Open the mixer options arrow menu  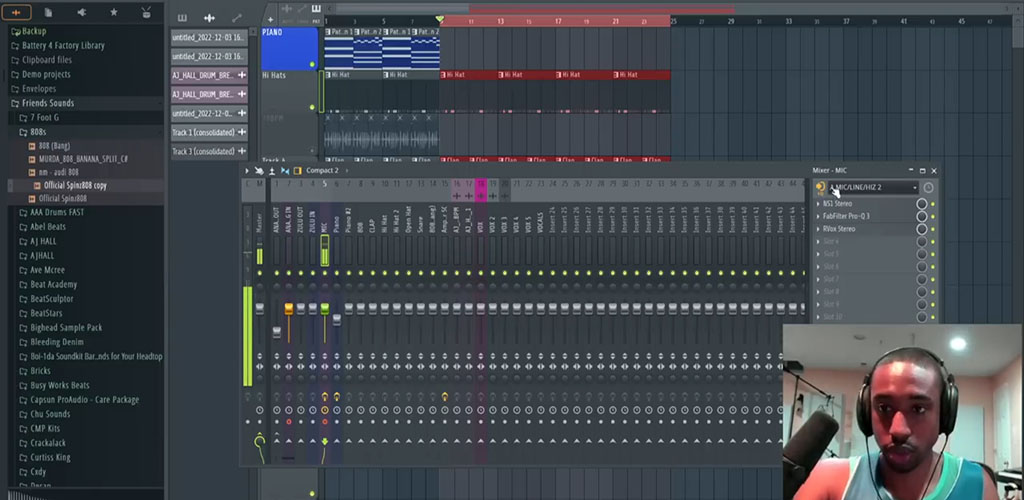pyautogui.click(x=247, y=171)
